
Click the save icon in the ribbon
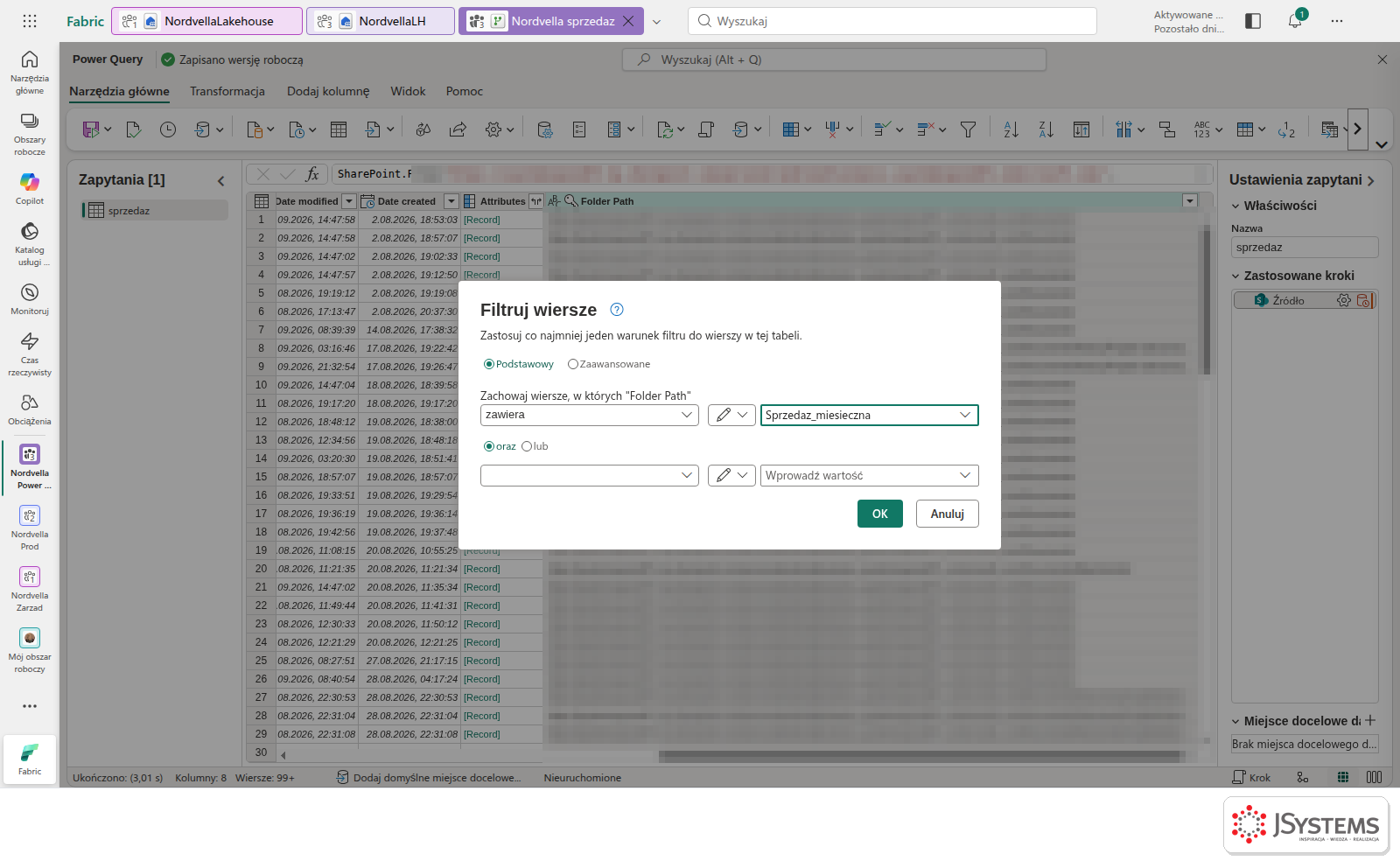coord(91,129)
